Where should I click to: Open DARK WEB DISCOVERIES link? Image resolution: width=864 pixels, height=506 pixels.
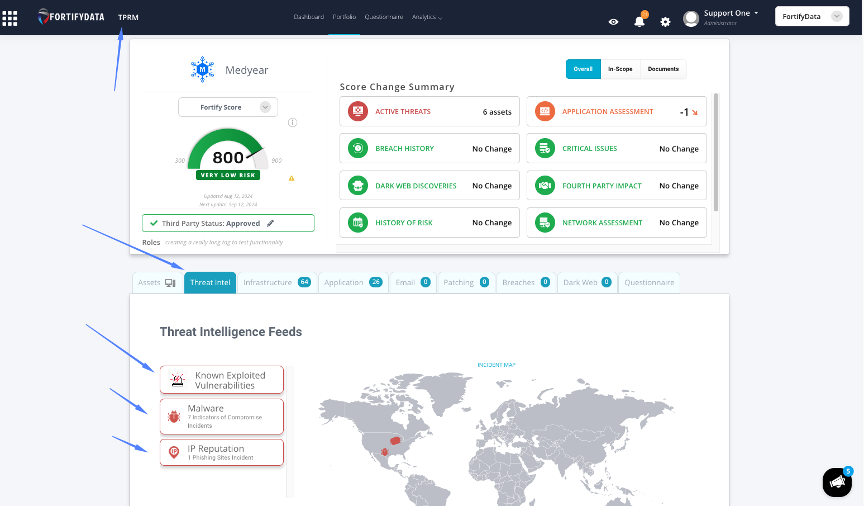416,186
